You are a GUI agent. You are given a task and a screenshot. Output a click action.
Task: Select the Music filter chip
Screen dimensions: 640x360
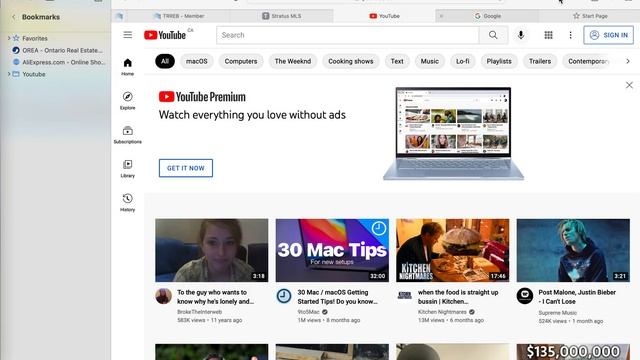429,61
